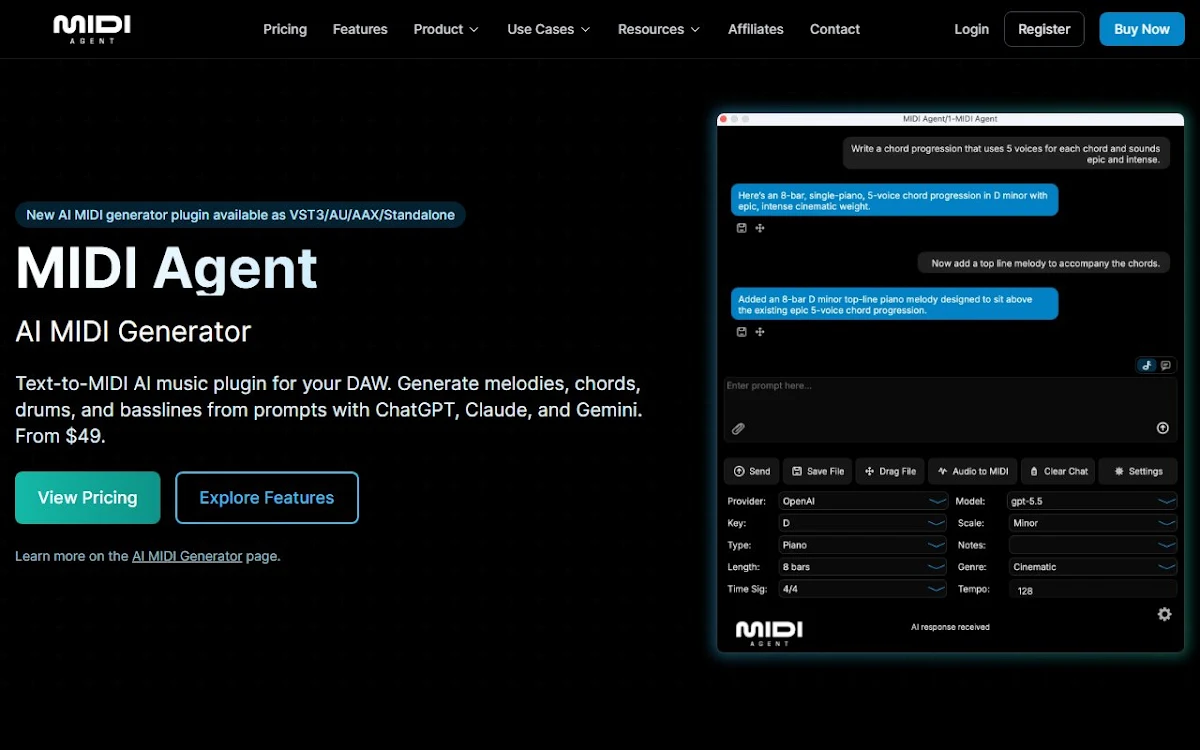Click the "AI MIDI Generator" subheading
Viewport: 1200px width, 750px height.
coord(133,331)
